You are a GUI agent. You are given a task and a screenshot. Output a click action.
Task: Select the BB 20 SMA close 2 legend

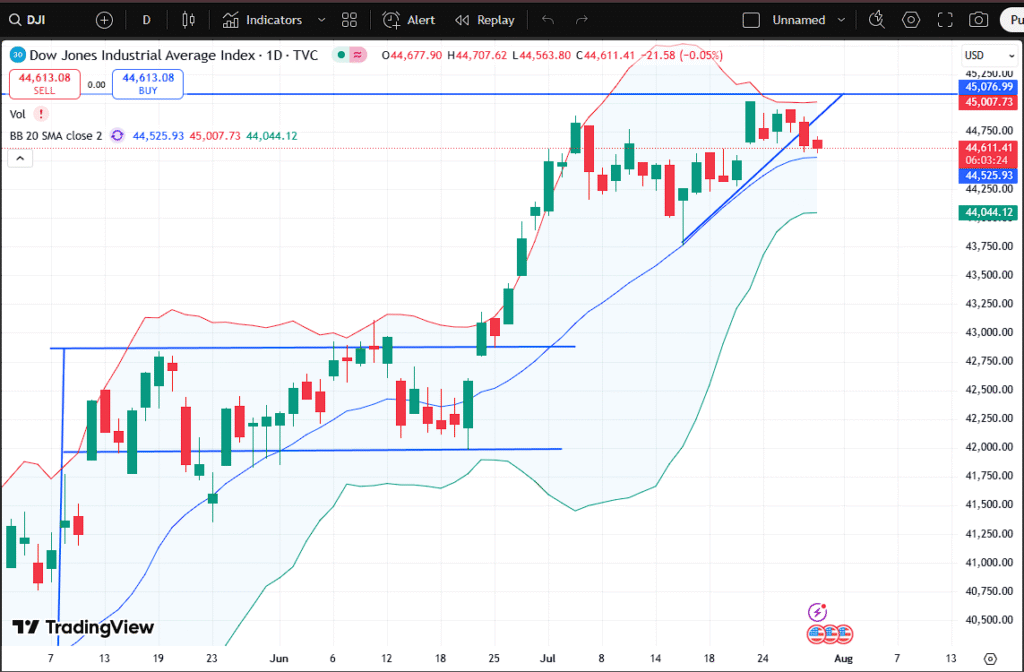(x=56, y=136)
